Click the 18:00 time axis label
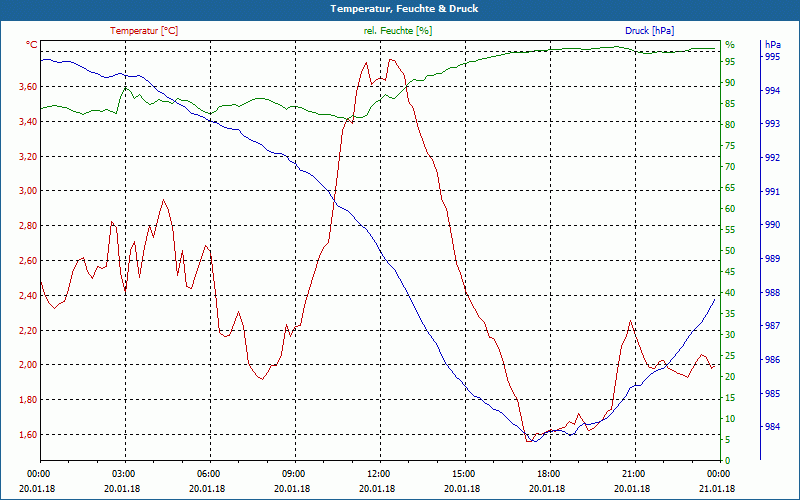800x500 pixels. [549, 473]
